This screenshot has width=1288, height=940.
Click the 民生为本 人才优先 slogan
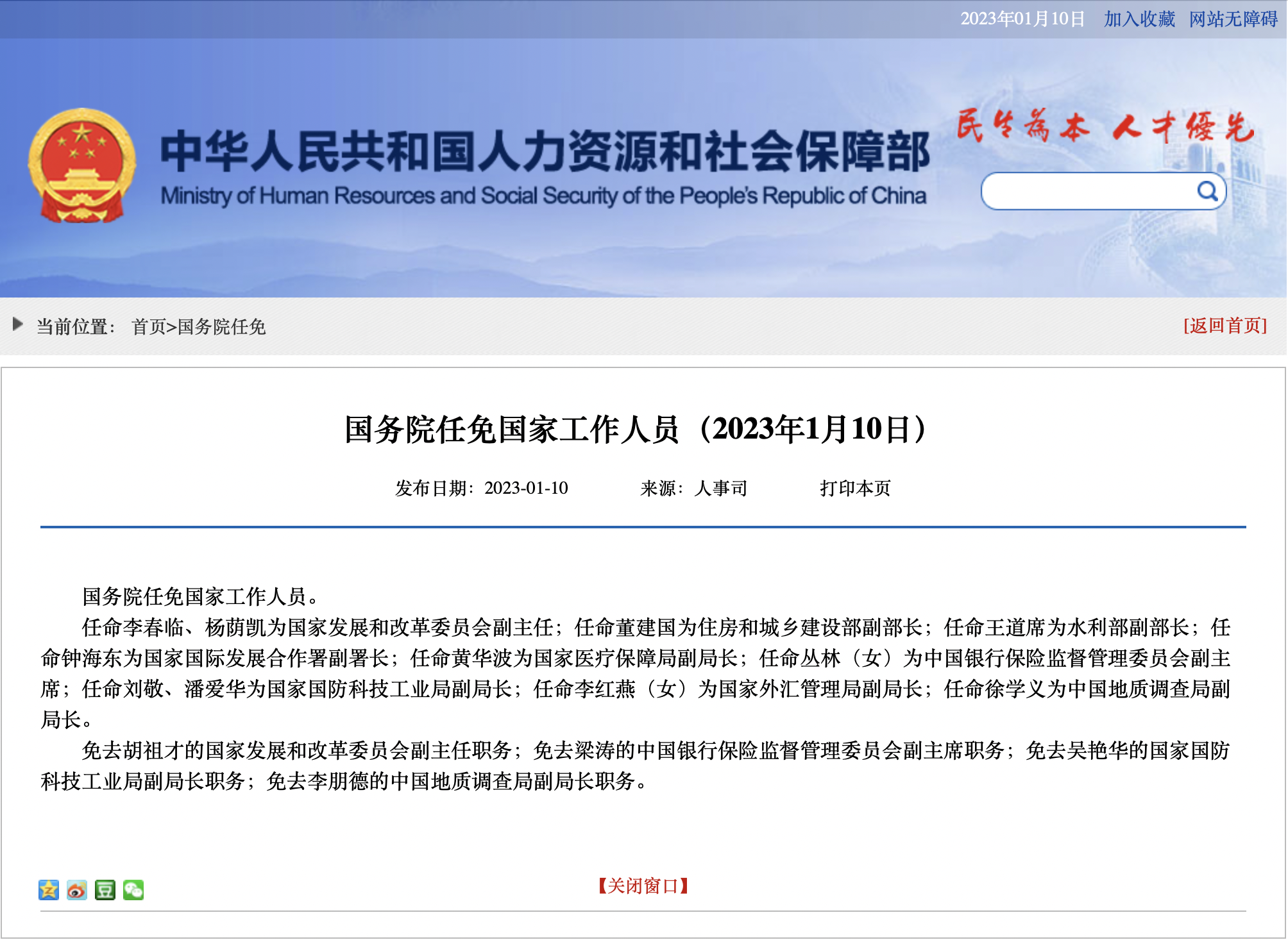coord(1105,126)
